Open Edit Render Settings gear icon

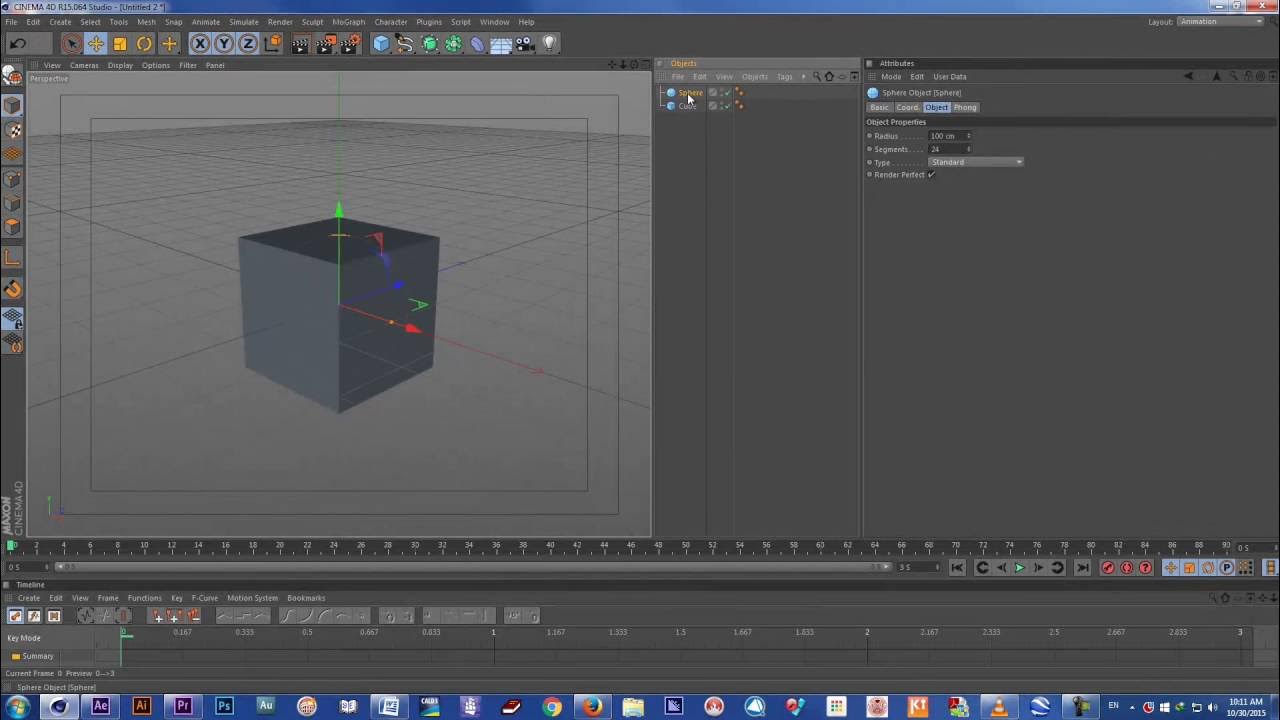coord(350,43)
